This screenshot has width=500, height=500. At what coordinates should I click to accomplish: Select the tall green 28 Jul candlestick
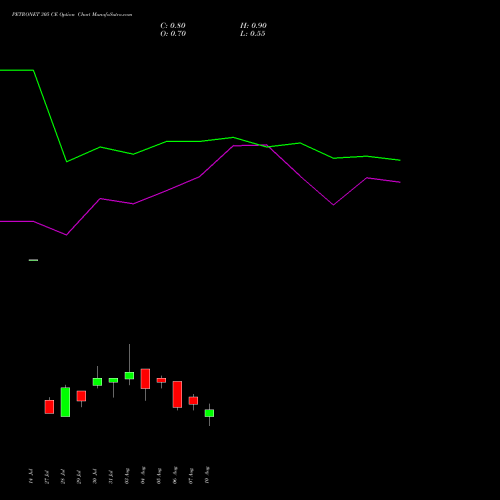pos(65,402)
